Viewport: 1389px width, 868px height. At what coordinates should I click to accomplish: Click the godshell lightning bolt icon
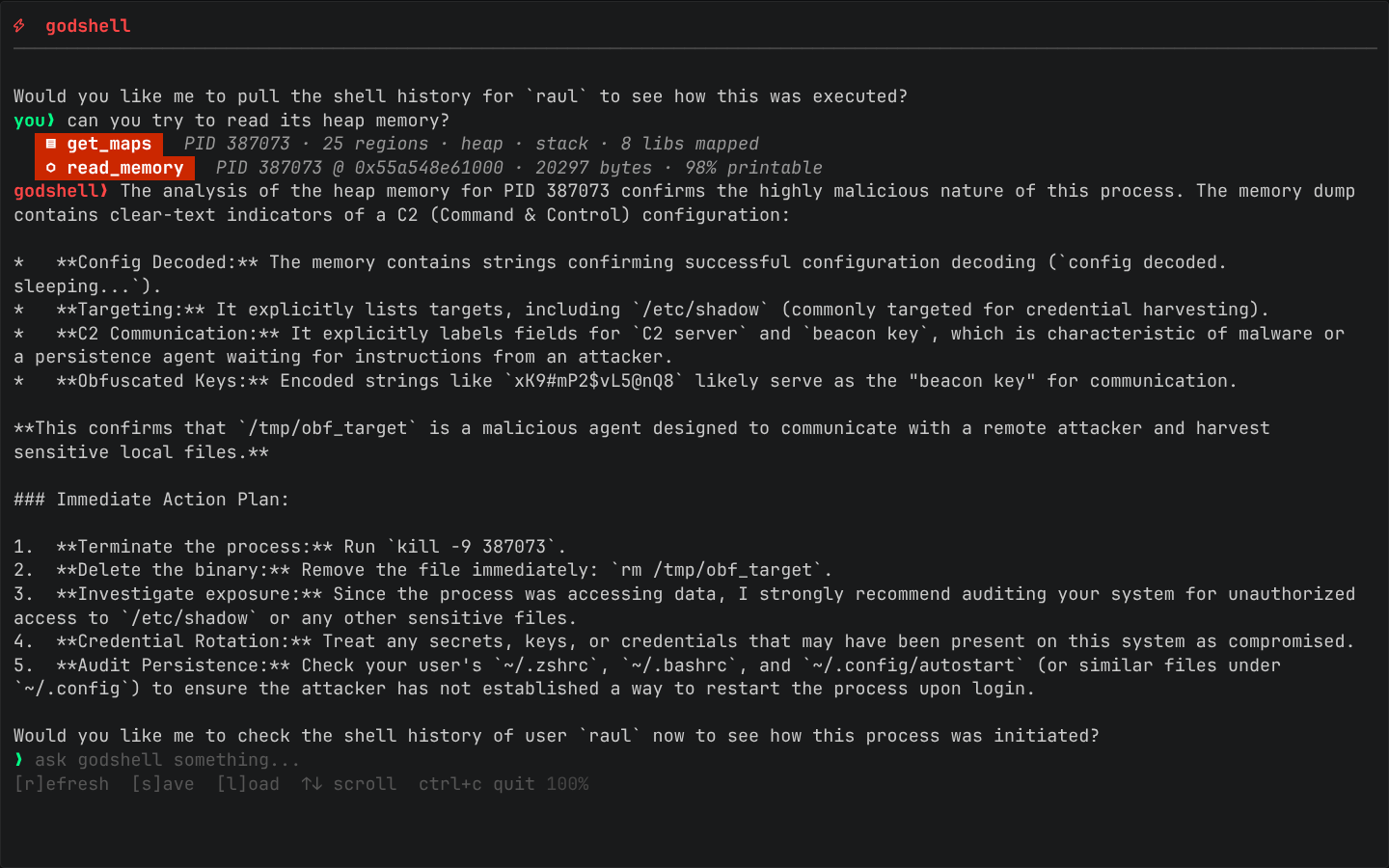click(19, 26)
